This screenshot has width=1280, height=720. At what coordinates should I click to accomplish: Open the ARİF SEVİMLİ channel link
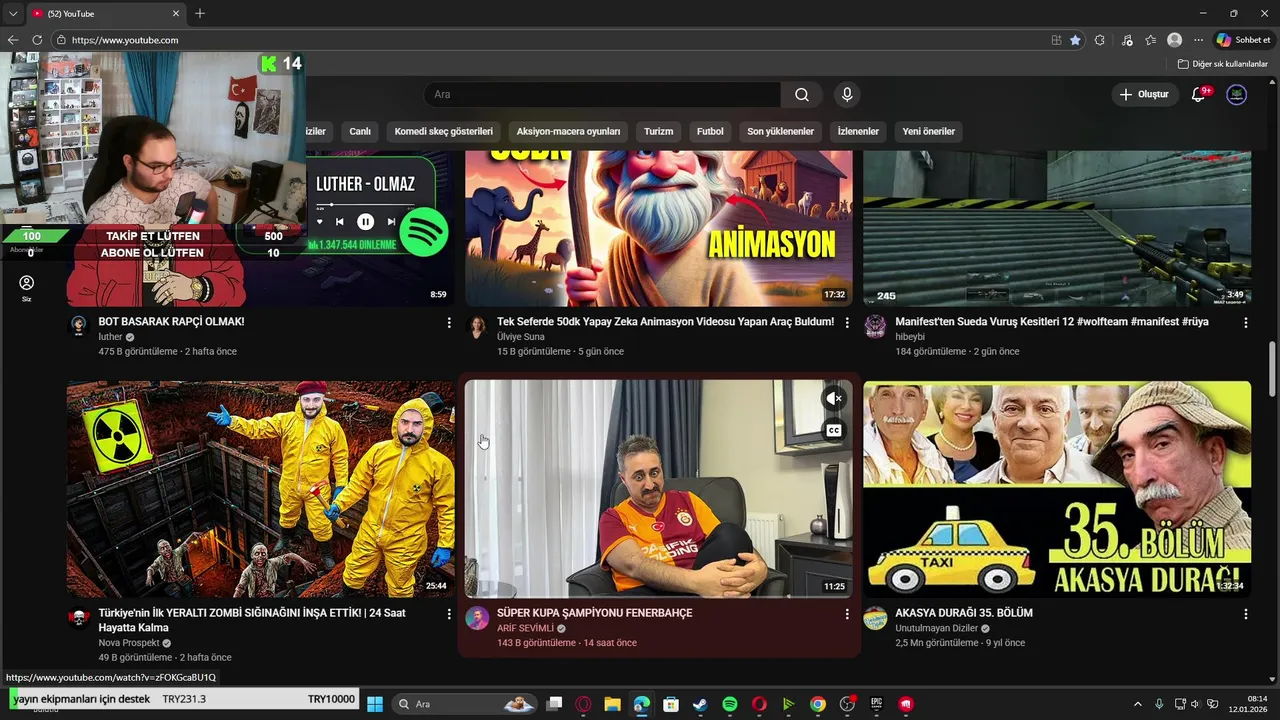(525, 628)
